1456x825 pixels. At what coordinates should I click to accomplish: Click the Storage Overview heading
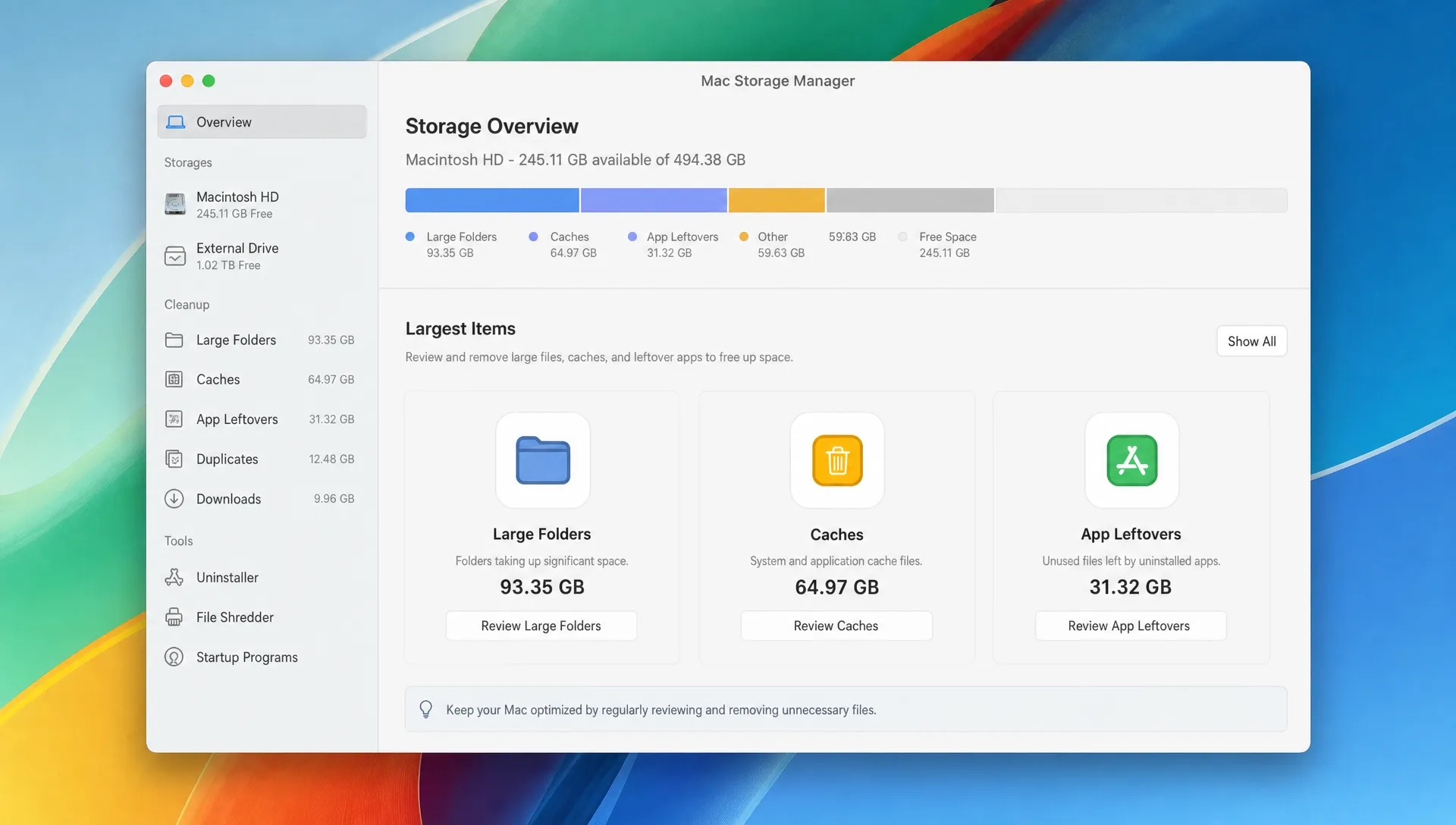(x=491, y=126)
